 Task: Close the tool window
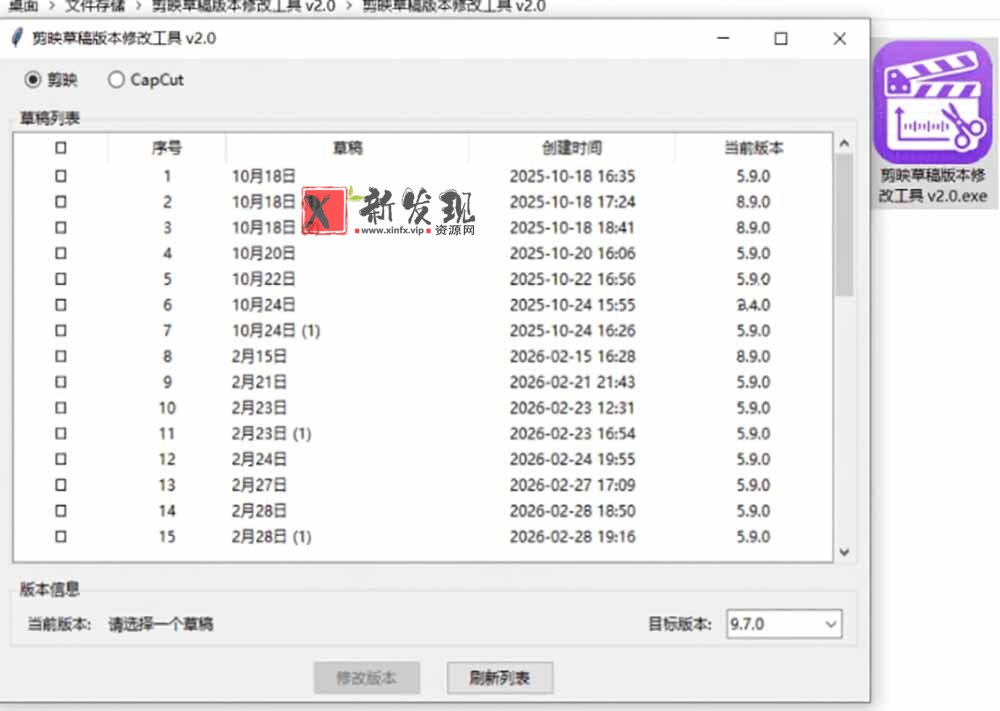click(839, 38)
